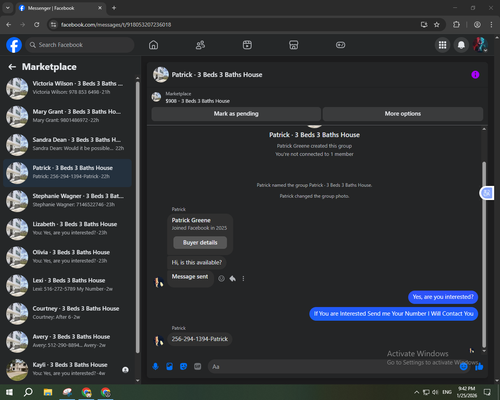Image resolution: width=500 pixels, height=400 pixels.
Task: Open Avery 3 Beds 3 Baths House chat
Action: (68, 342)
